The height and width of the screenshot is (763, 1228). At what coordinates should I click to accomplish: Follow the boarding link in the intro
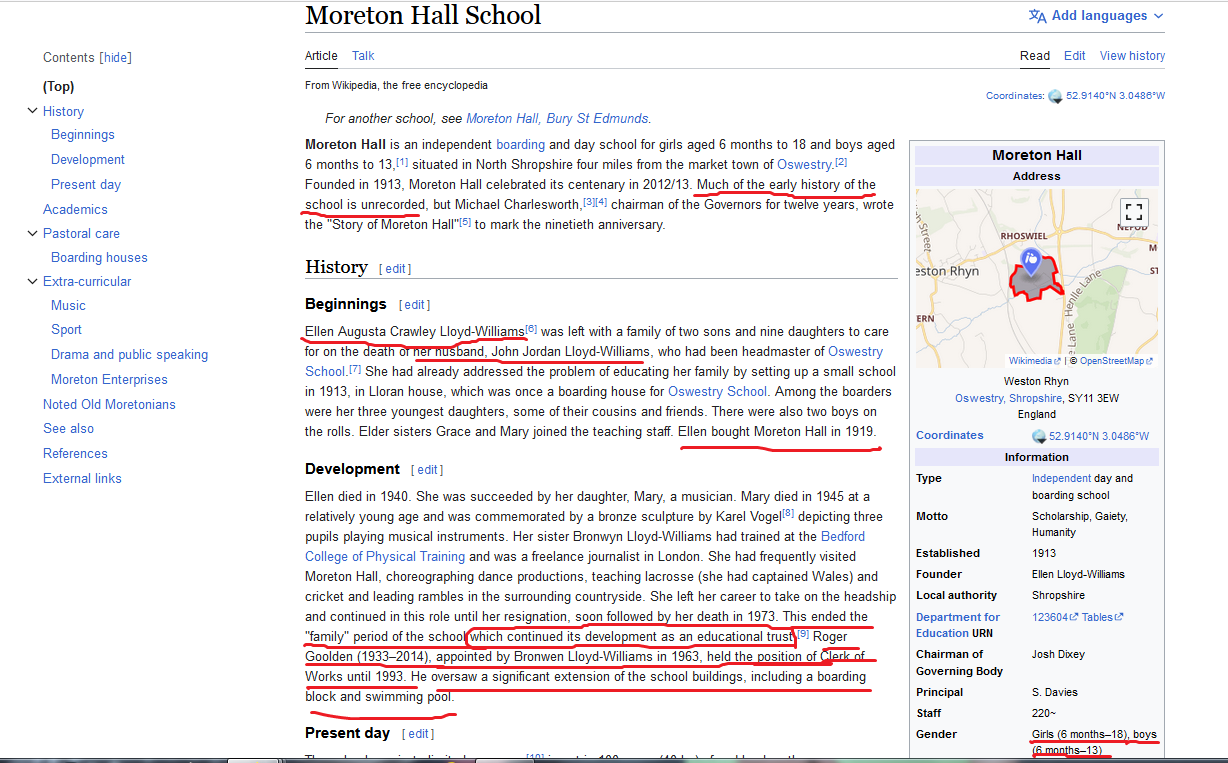(x=520, y=145)
